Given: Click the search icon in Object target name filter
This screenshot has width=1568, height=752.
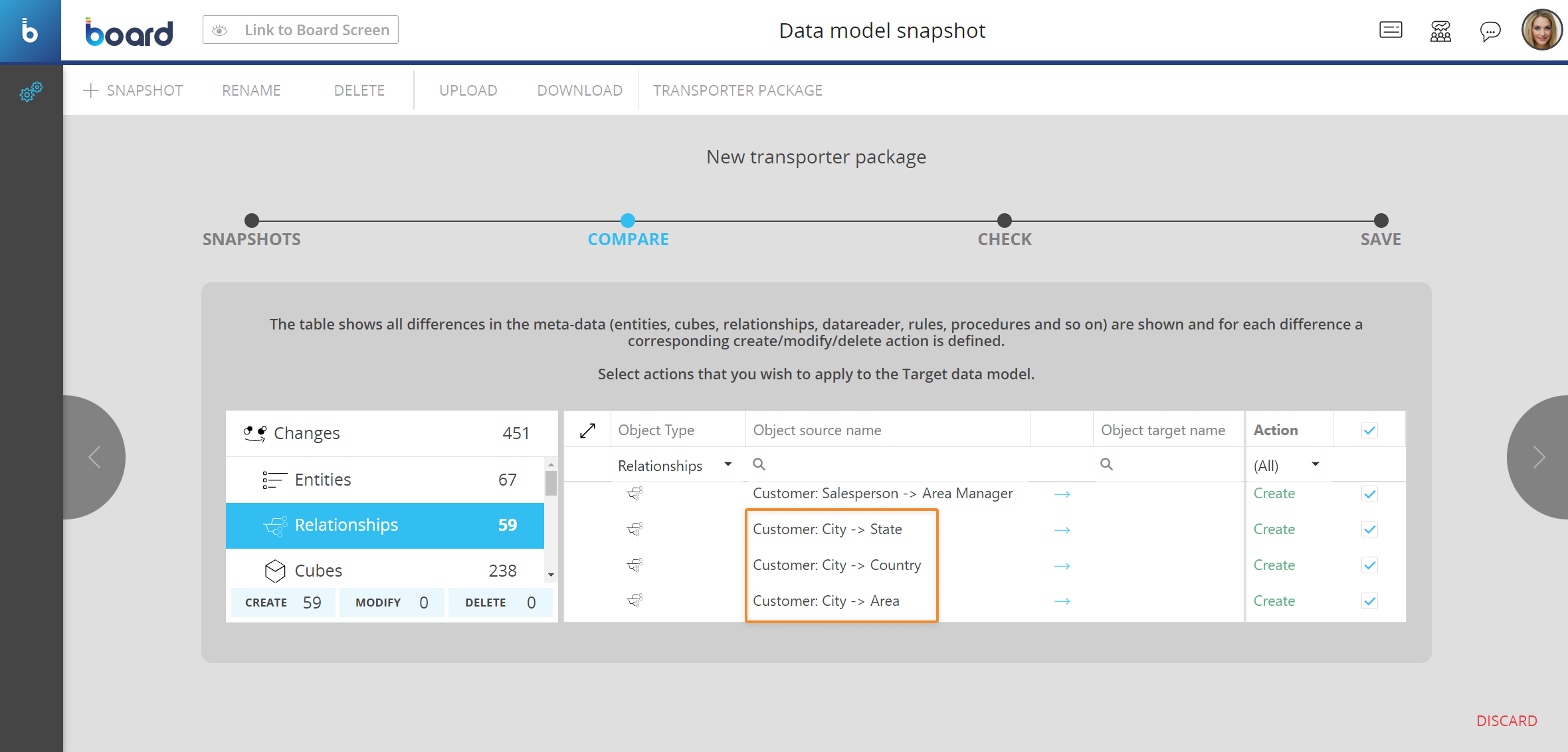Looking at the screenshot, I should point(1106,464).
